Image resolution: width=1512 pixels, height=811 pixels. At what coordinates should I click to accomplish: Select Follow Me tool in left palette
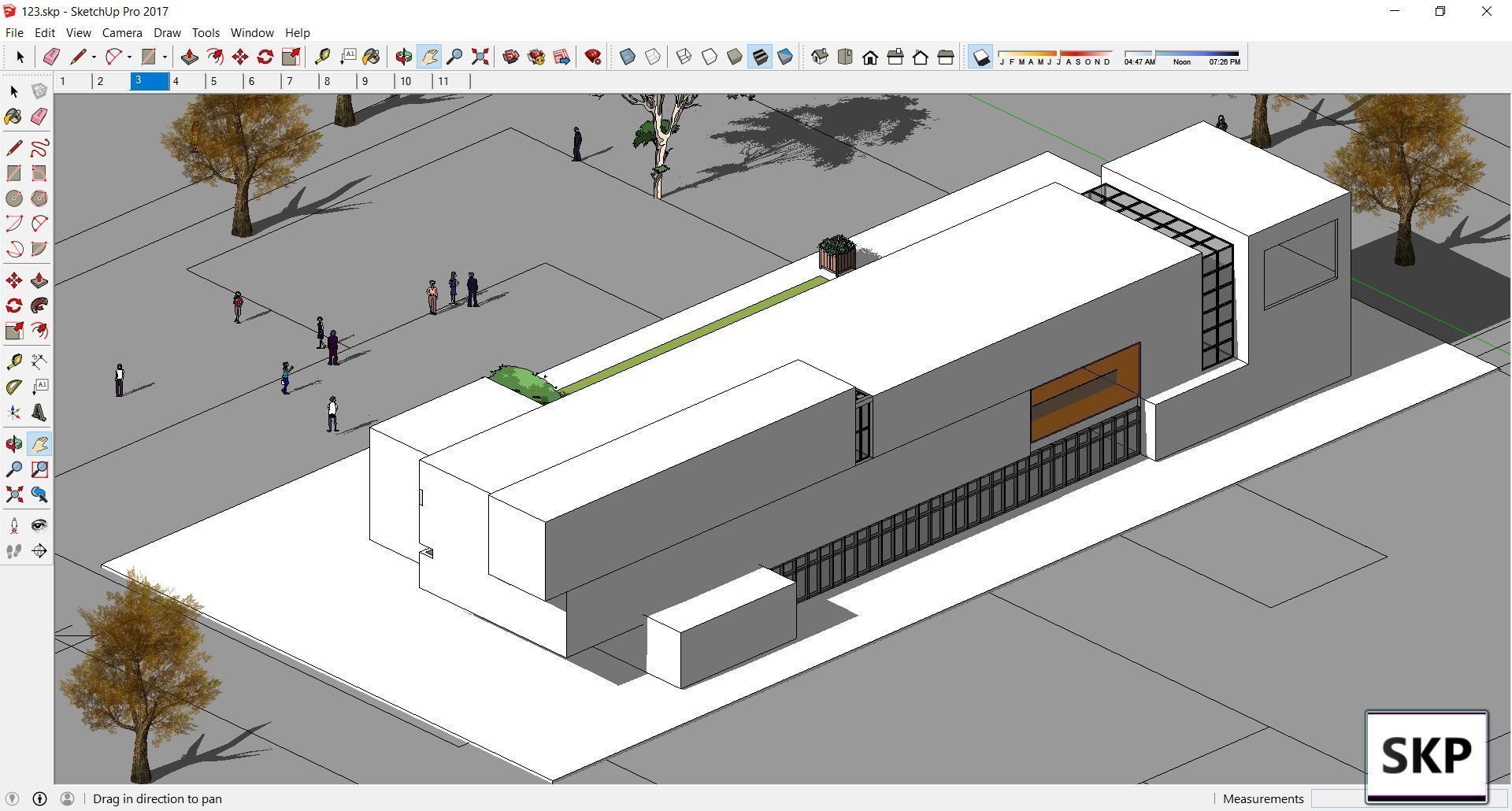pyautogui.click(x=39, y=306)
